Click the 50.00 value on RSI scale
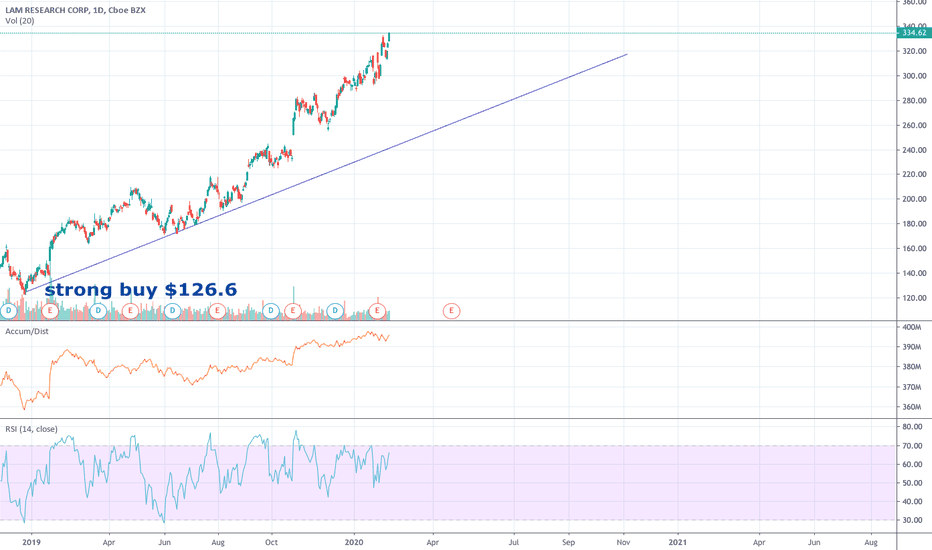932x550 pixels. pos(912,483)
